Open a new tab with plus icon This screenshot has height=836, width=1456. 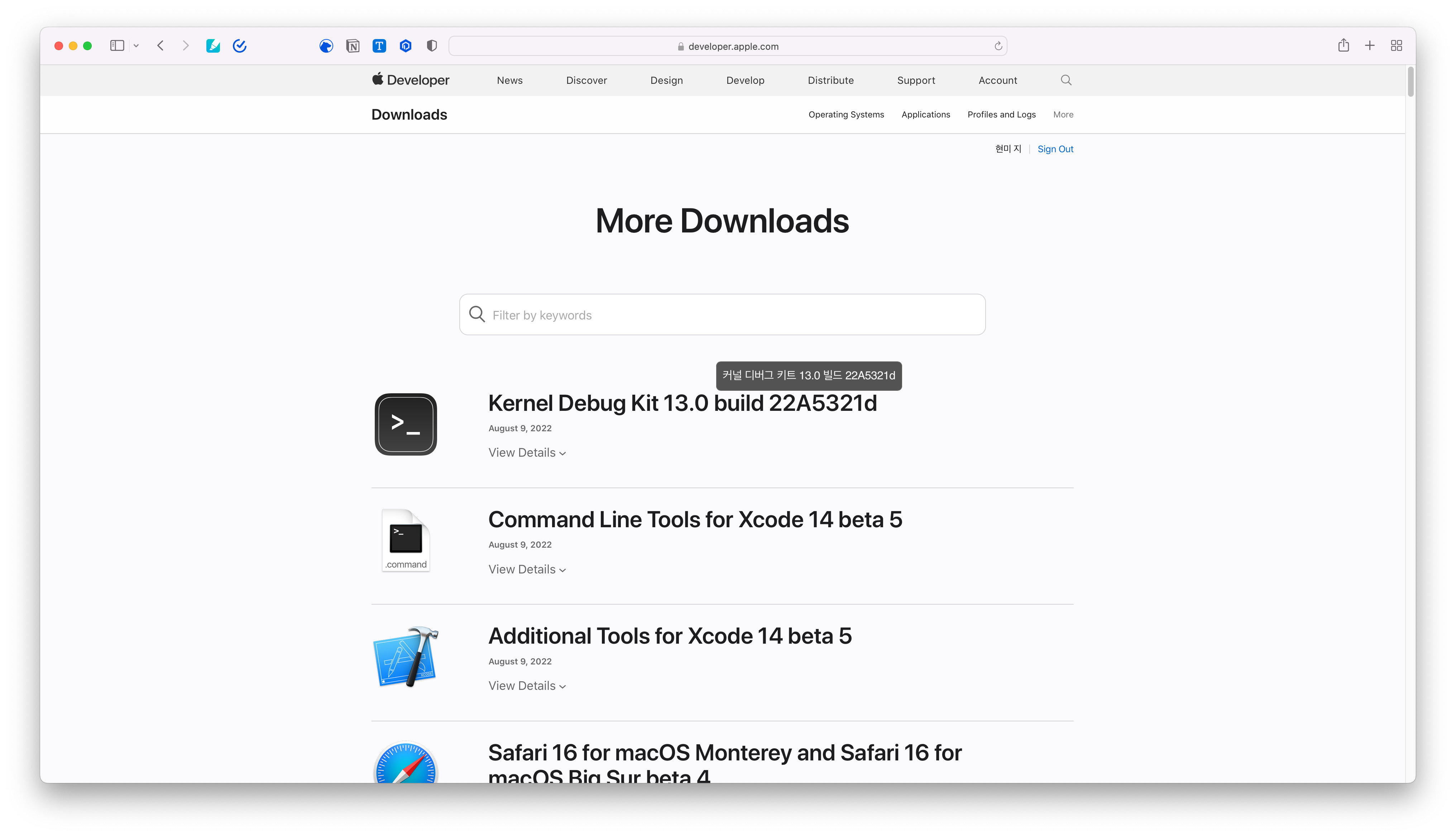1370,46
